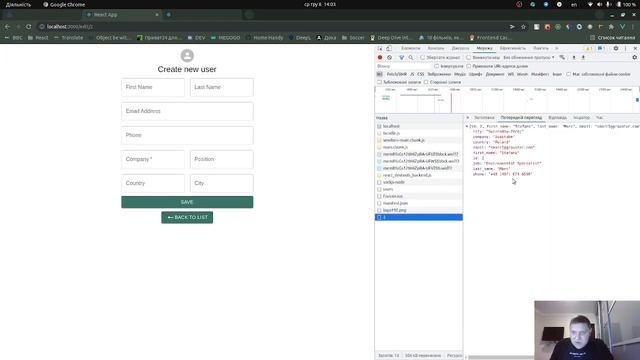Open the Response tab of the request
640x360 pixels.
(x=557, y=118)
